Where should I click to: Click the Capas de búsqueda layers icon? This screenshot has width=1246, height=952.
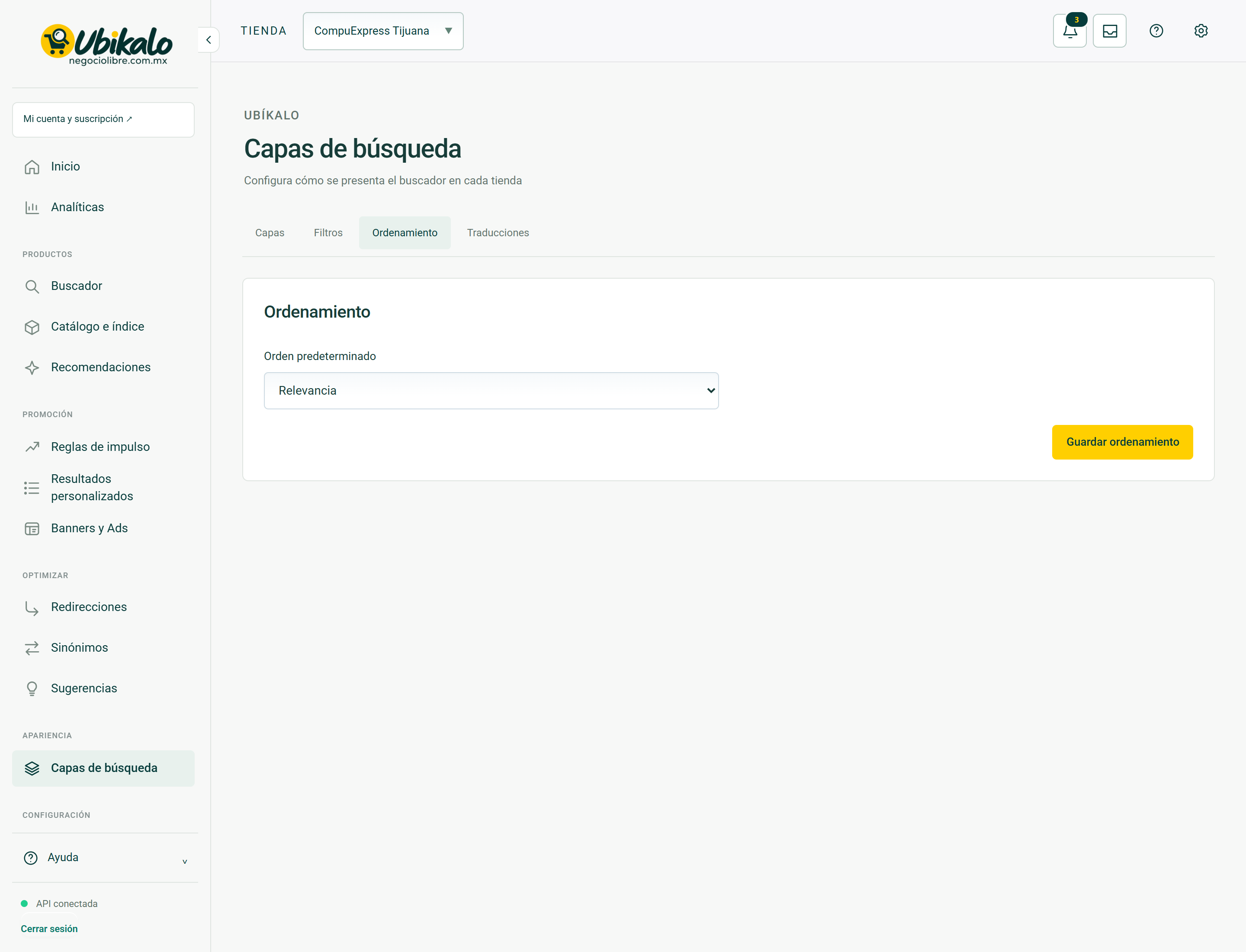32,769
